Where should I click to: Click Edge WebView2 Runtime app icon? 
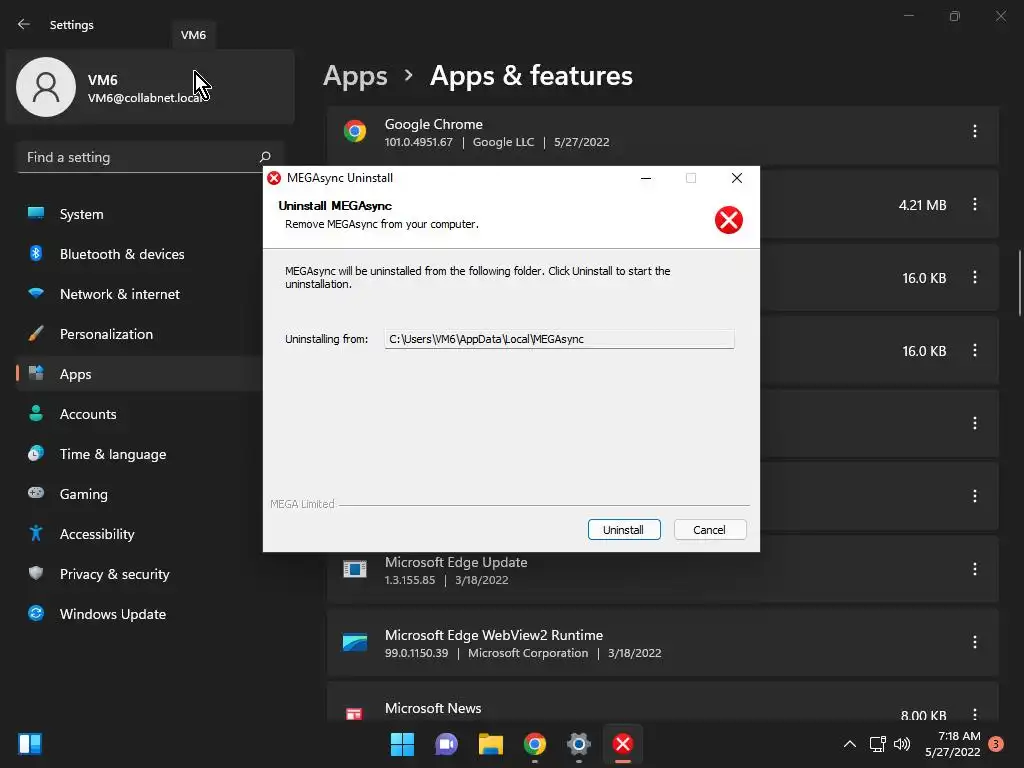tap(355, 642)
